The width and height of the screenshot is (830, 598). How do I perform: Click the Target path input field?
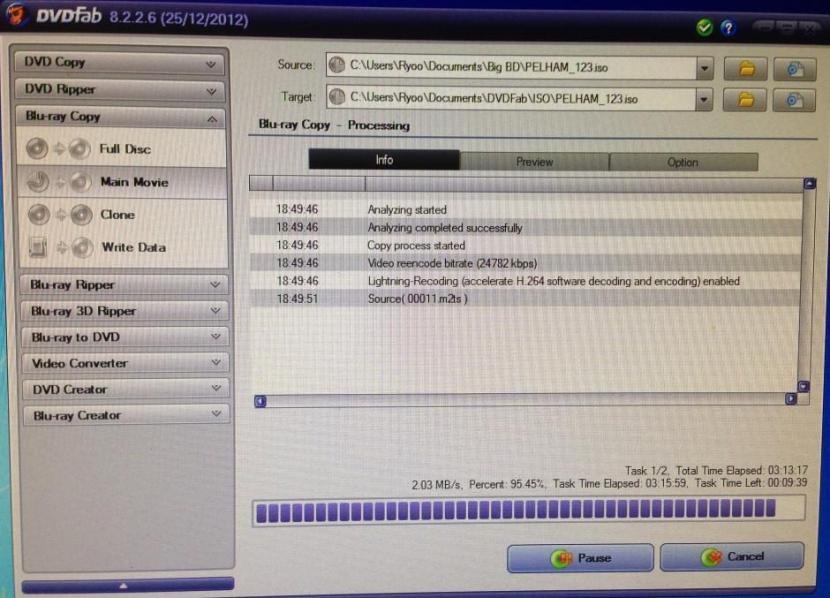click(511, 98)
